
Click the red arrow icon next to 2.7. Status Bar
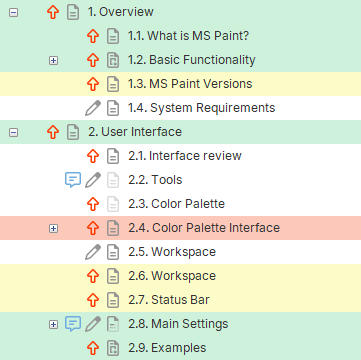coord(93,300)
